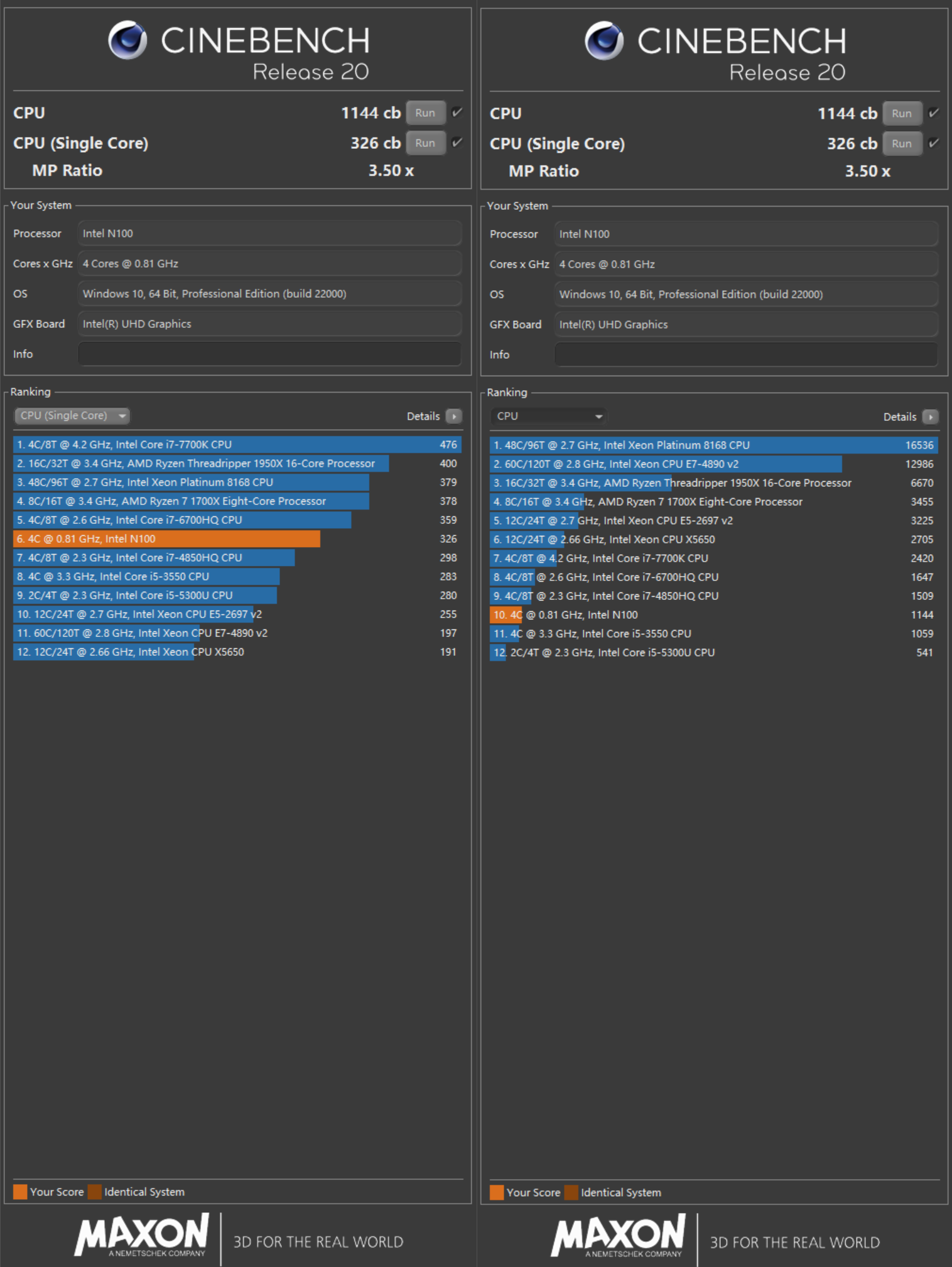Select single-core row Xeon CPU E7-4890 v2

[x=237, y=633]
